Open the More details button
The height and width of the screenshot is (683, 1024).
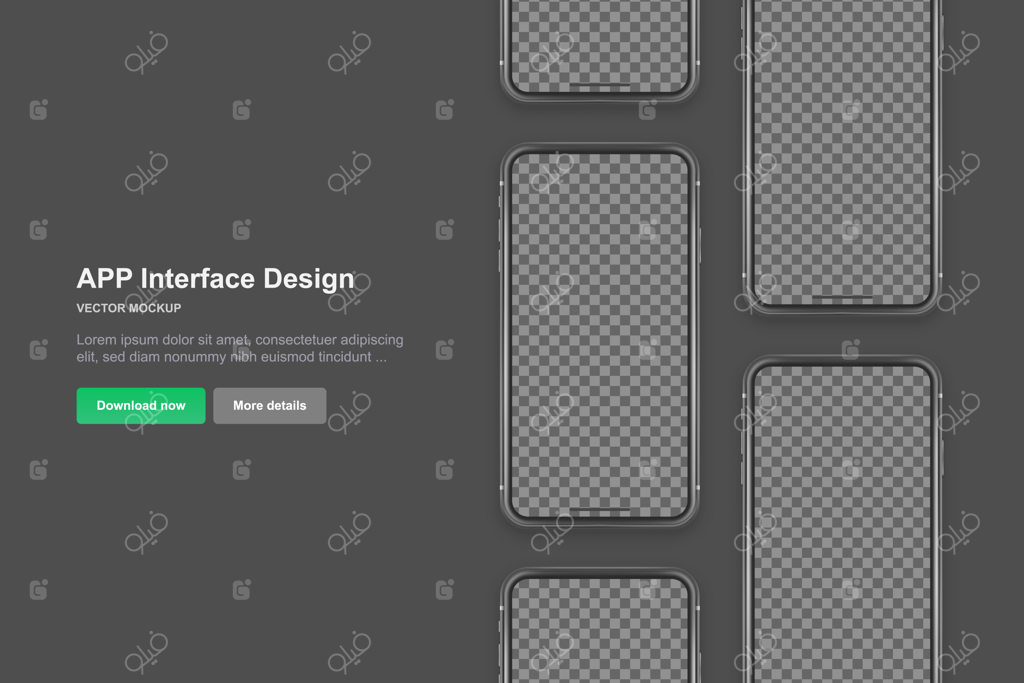pos(270,405)
